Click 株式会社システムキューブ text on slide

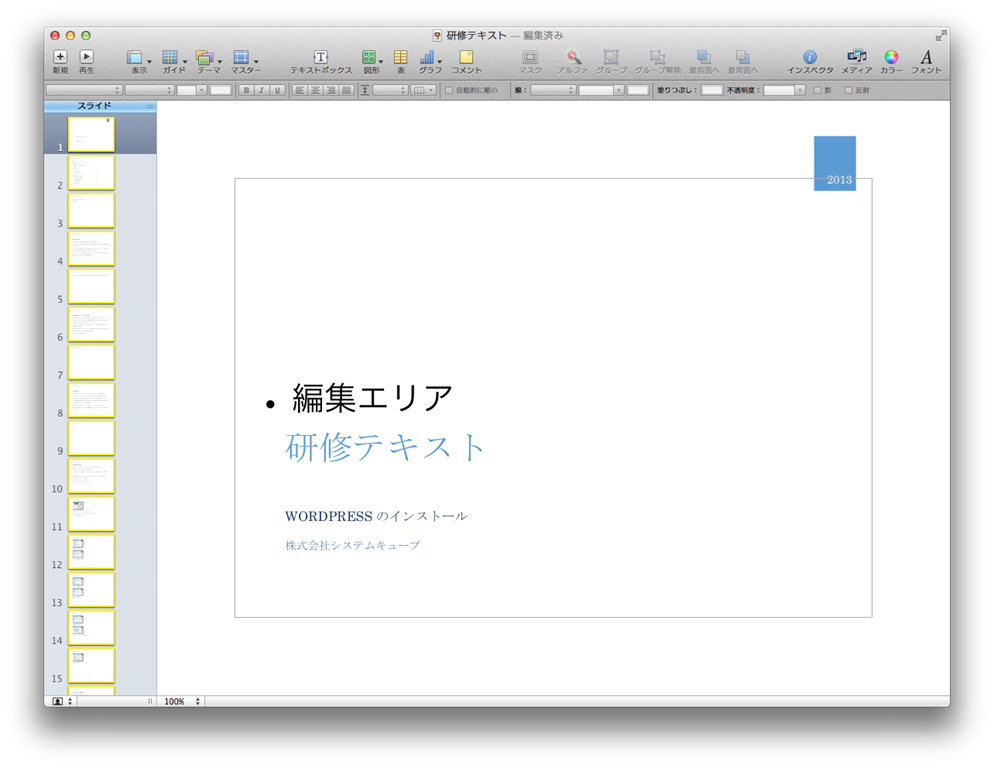[x=352, y=545]
